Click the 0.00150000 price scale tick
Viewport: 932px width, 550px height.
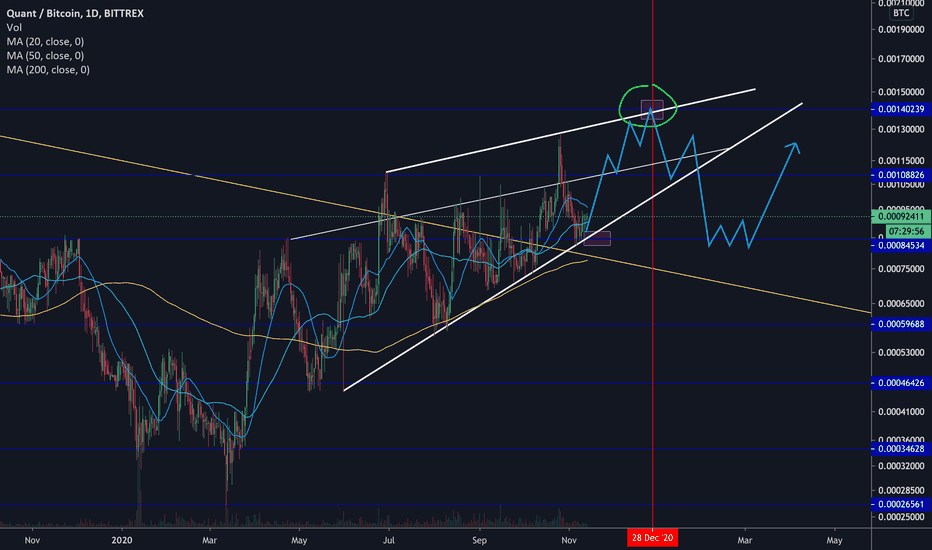tap(901, 92)
